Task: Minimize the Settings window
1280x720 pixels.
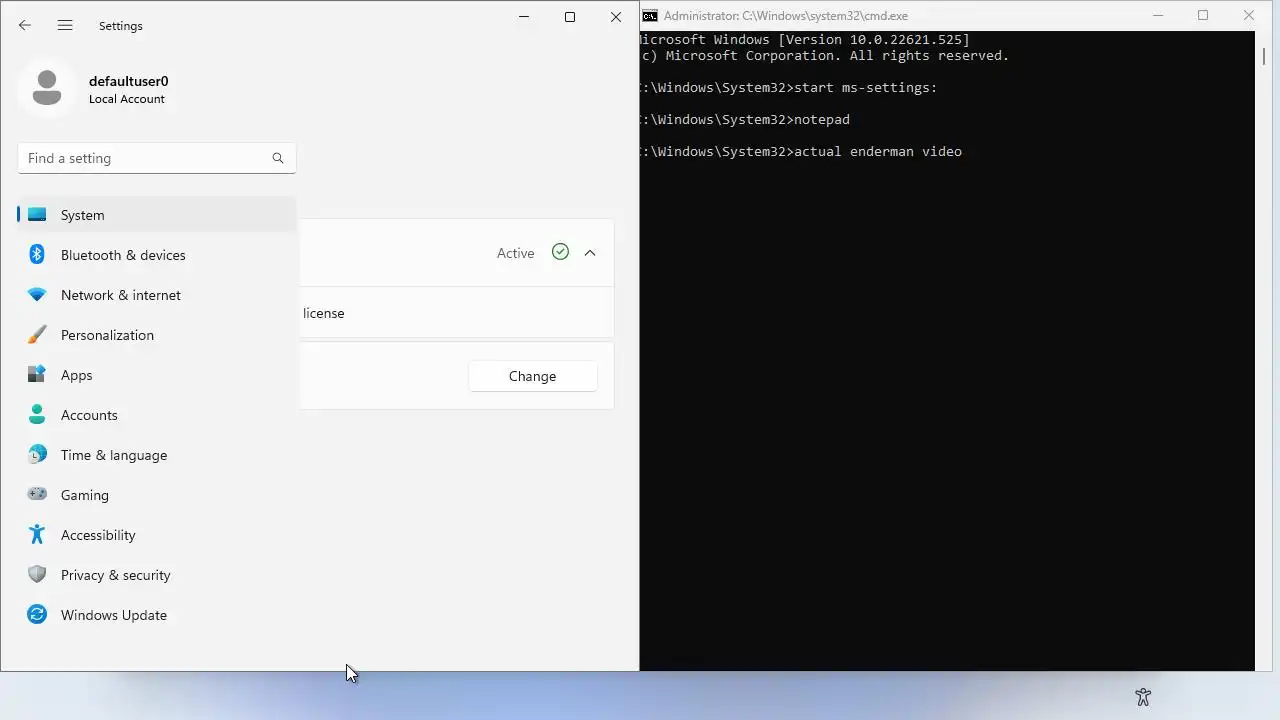Action: 524,17
